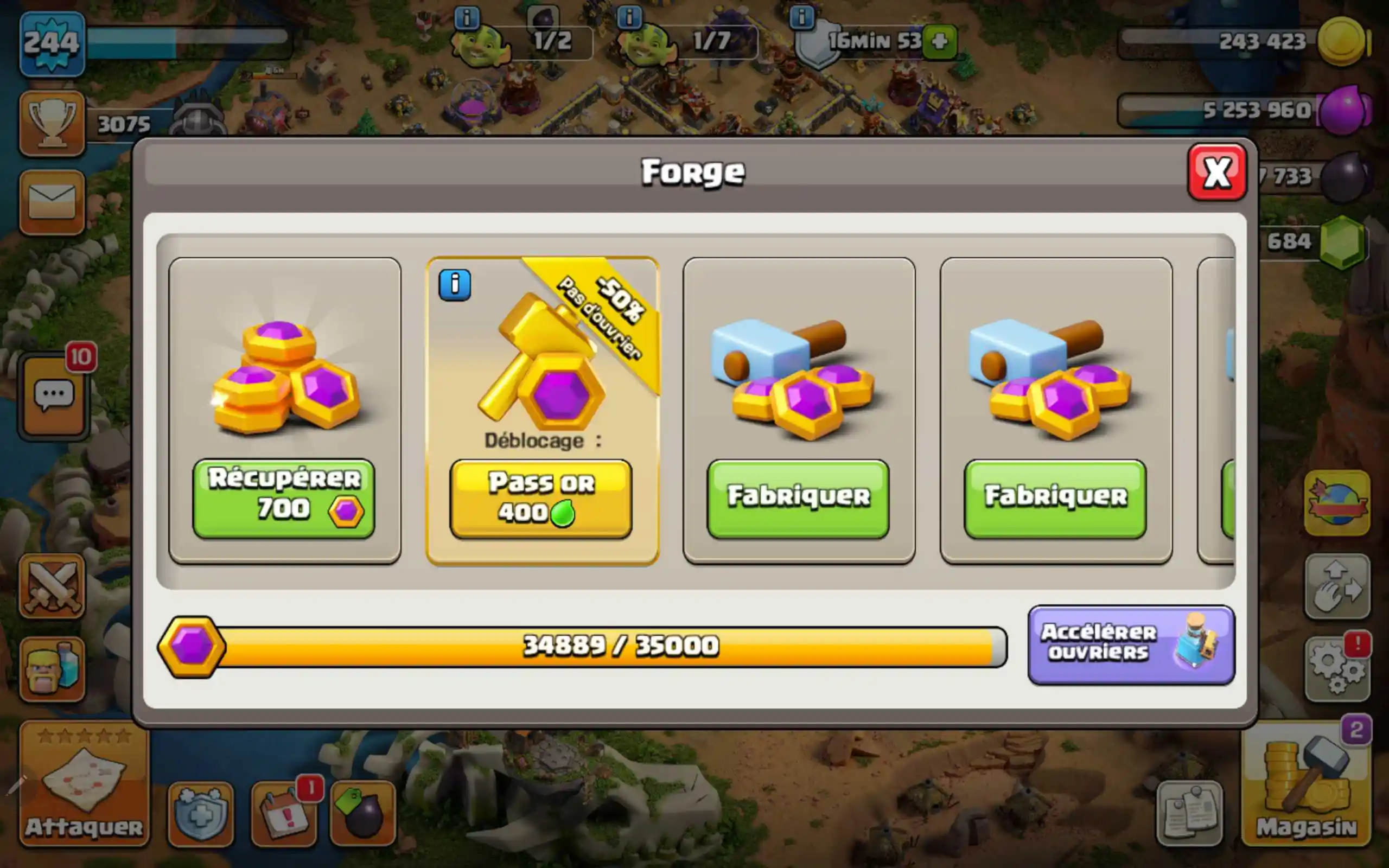
Task: Open the dark elixir trader icon
Action: tap(363, 813)
